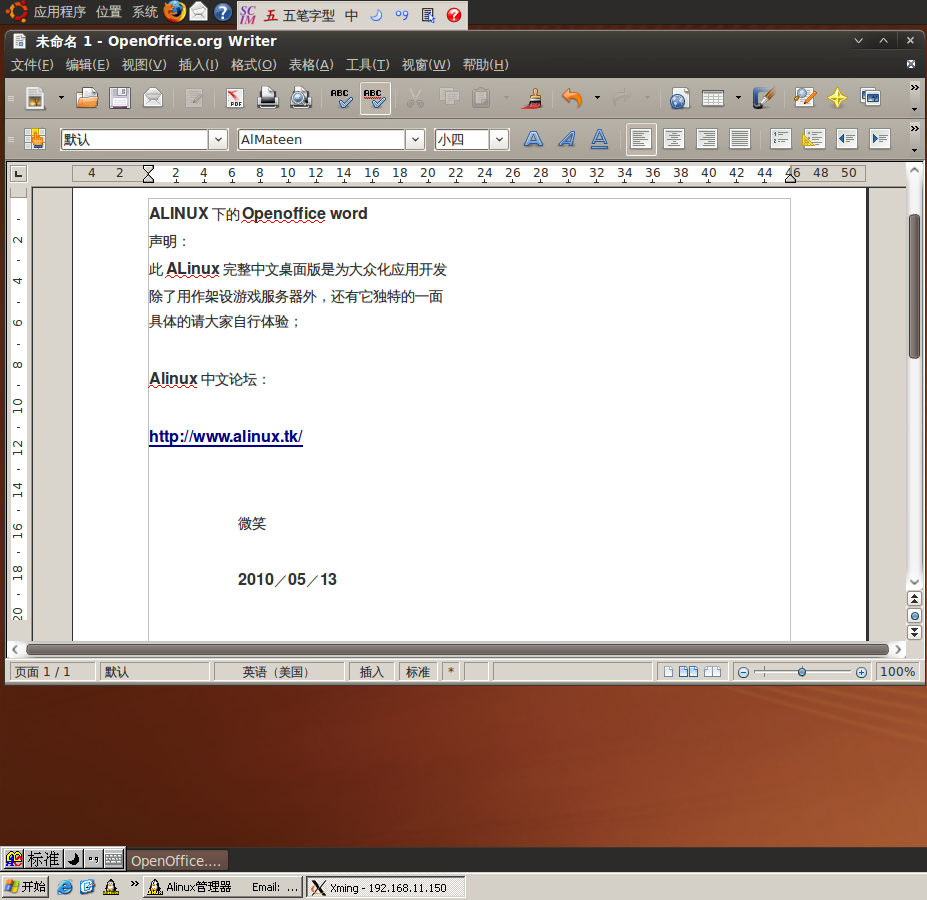Image resolution: width=927 pixels, height=900 pixels.
Task: Click the Xming taskbar button
Action: click(x=385, y=887)
